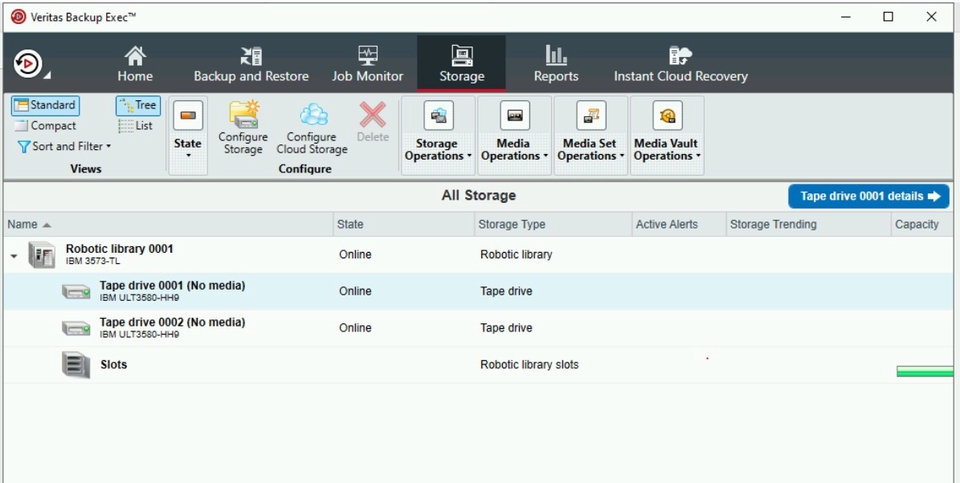The width and height of the screenshot is (960, 483).
Task: Expand the Media Set Operations dropdown label
Action: (591, 150)
